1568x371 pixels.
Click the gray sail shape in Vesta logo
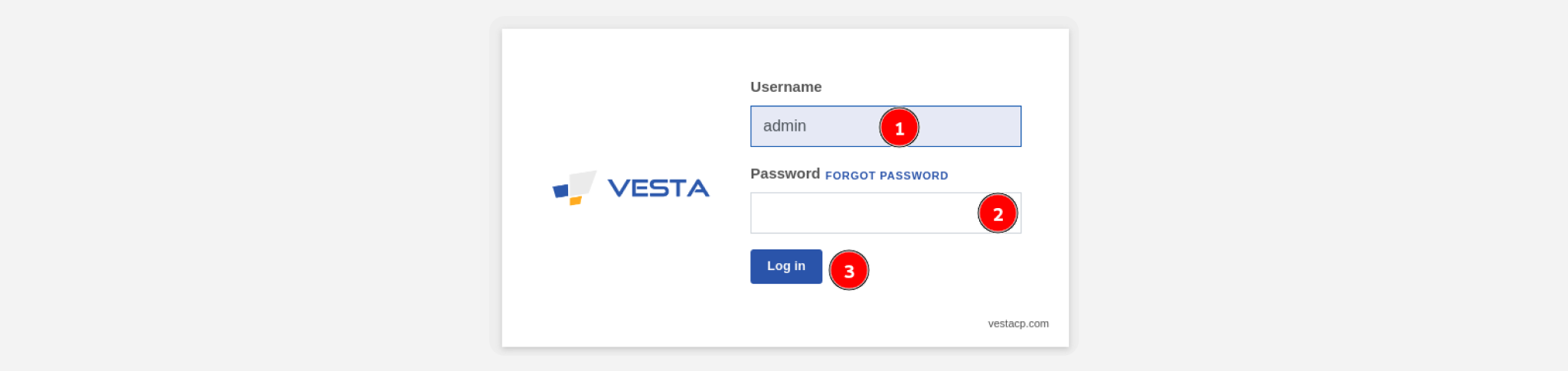(583, 182)
